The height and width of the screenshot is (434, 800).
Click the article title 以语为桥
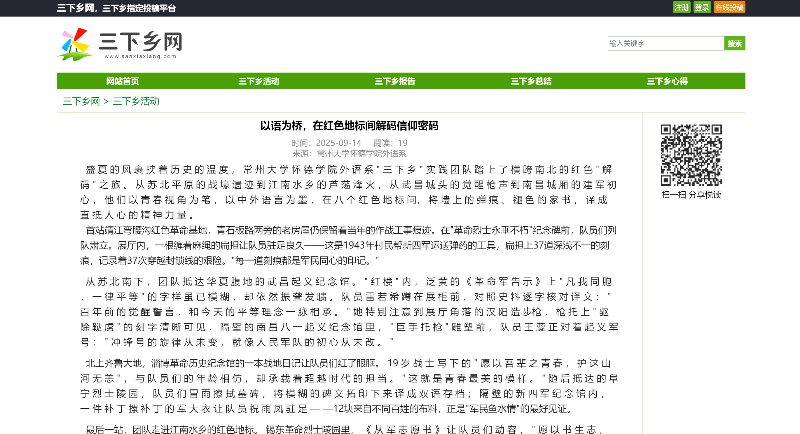(x=349, y=126)
